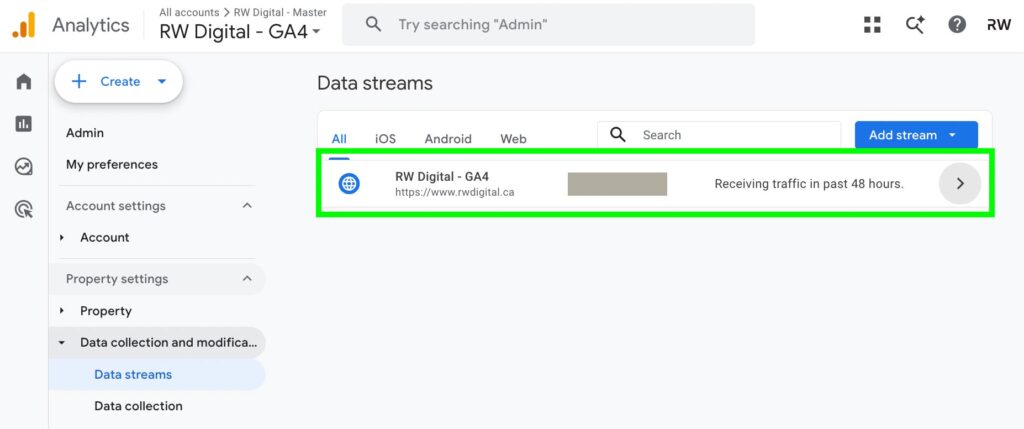This screenshot has width=1024, height=429.
Task: Open the Explore icon in sidebar
Action: pos(24,167)
